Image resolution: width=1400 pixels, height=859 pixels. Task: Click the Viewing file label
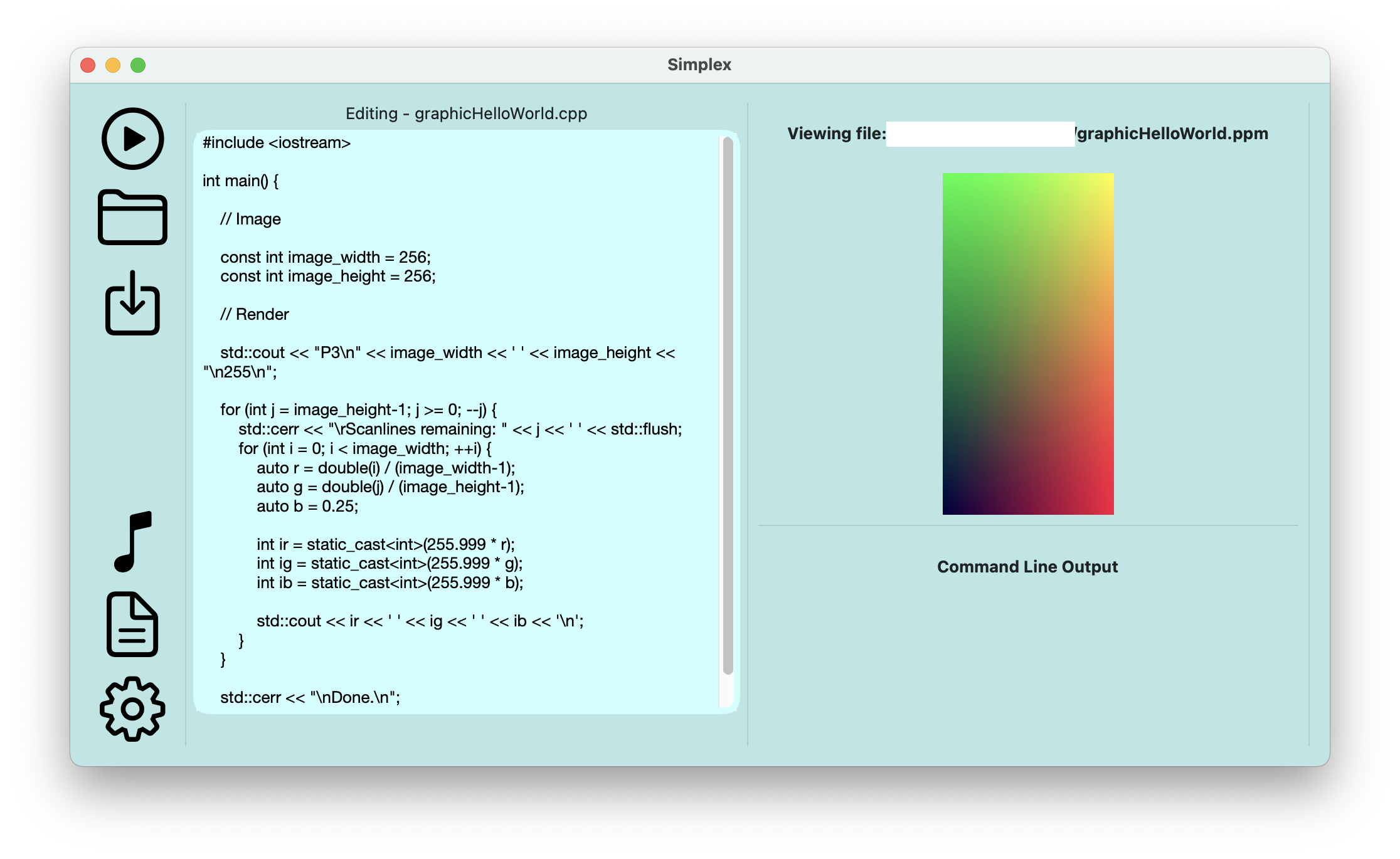point(835,133)
